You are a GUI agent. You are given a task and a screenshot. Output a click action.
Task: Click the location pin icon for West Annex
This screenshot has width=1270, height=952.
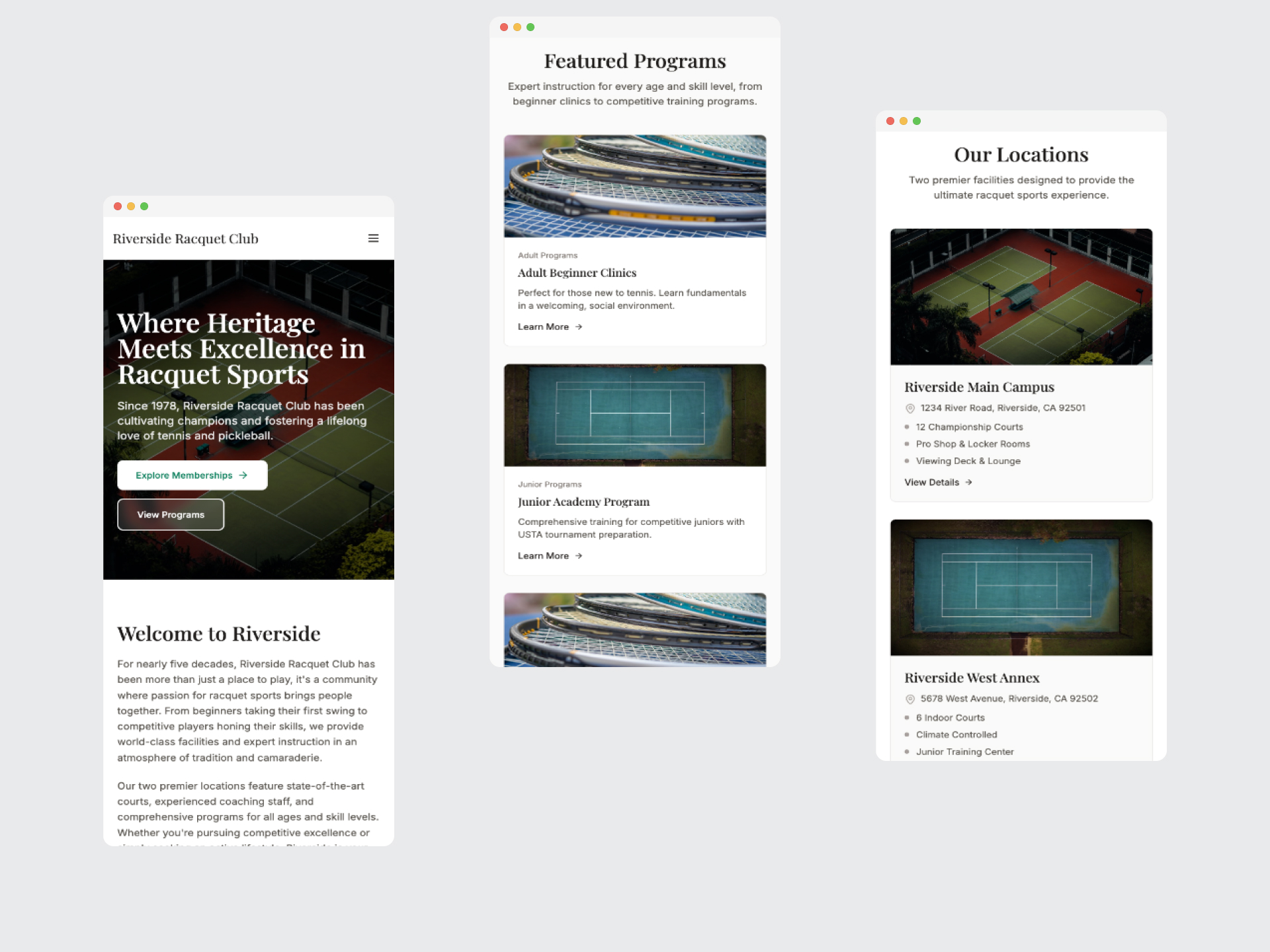tap(910, 699)
